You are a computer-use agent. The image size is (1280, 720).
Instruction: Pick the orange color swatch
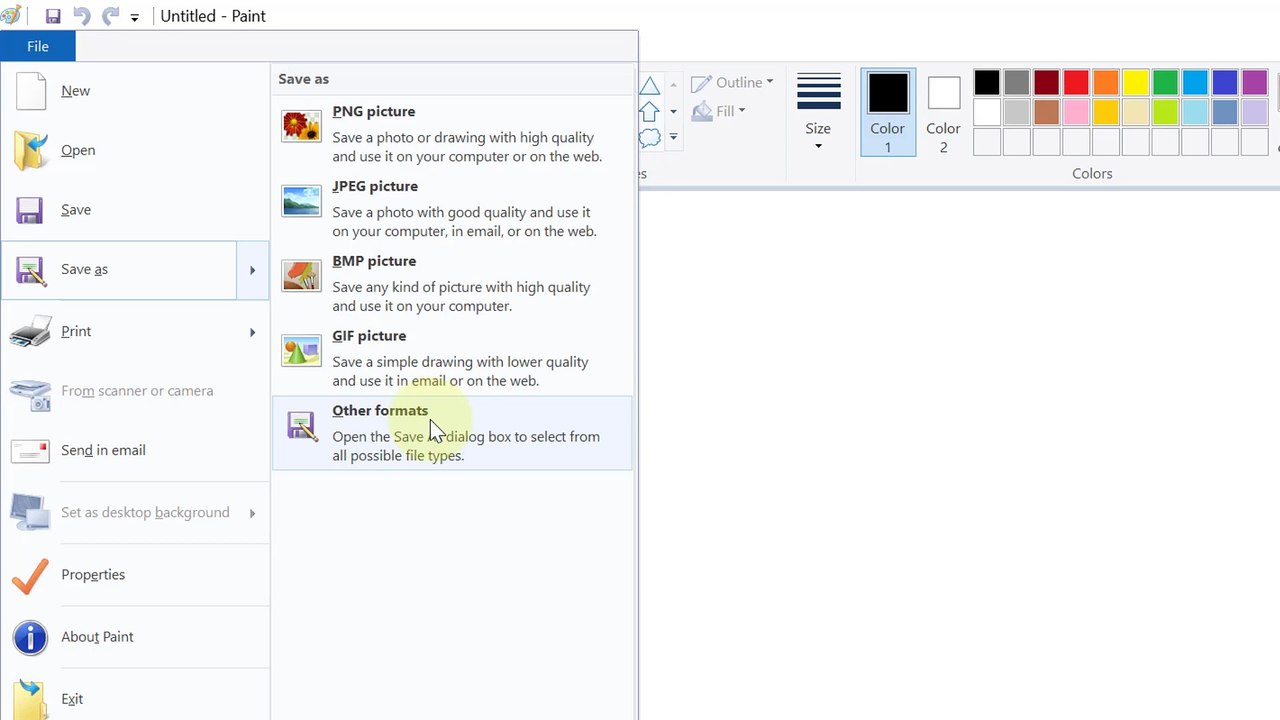click(x=1106, y=82)
